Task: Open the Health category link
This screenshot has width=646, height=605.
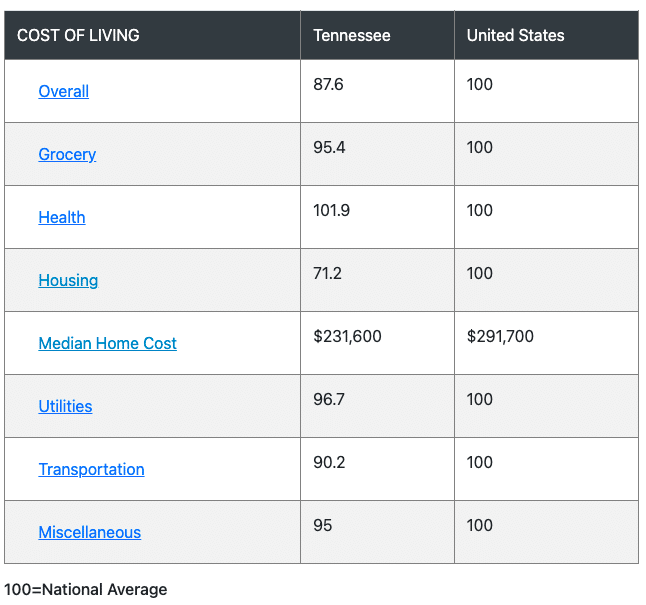Action: [x=61, y=217]
